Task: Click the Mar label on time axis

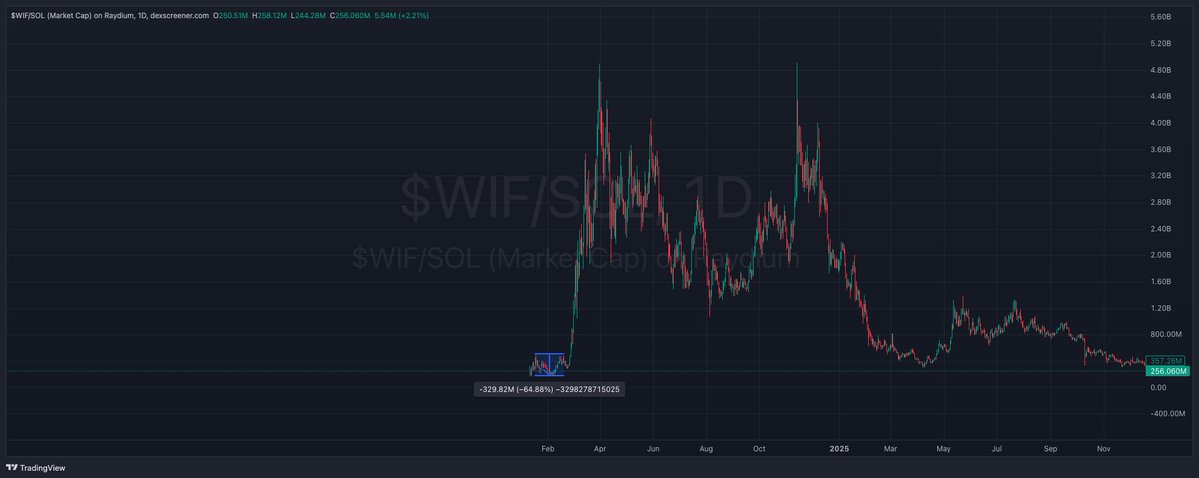Action: click(889, 449)
